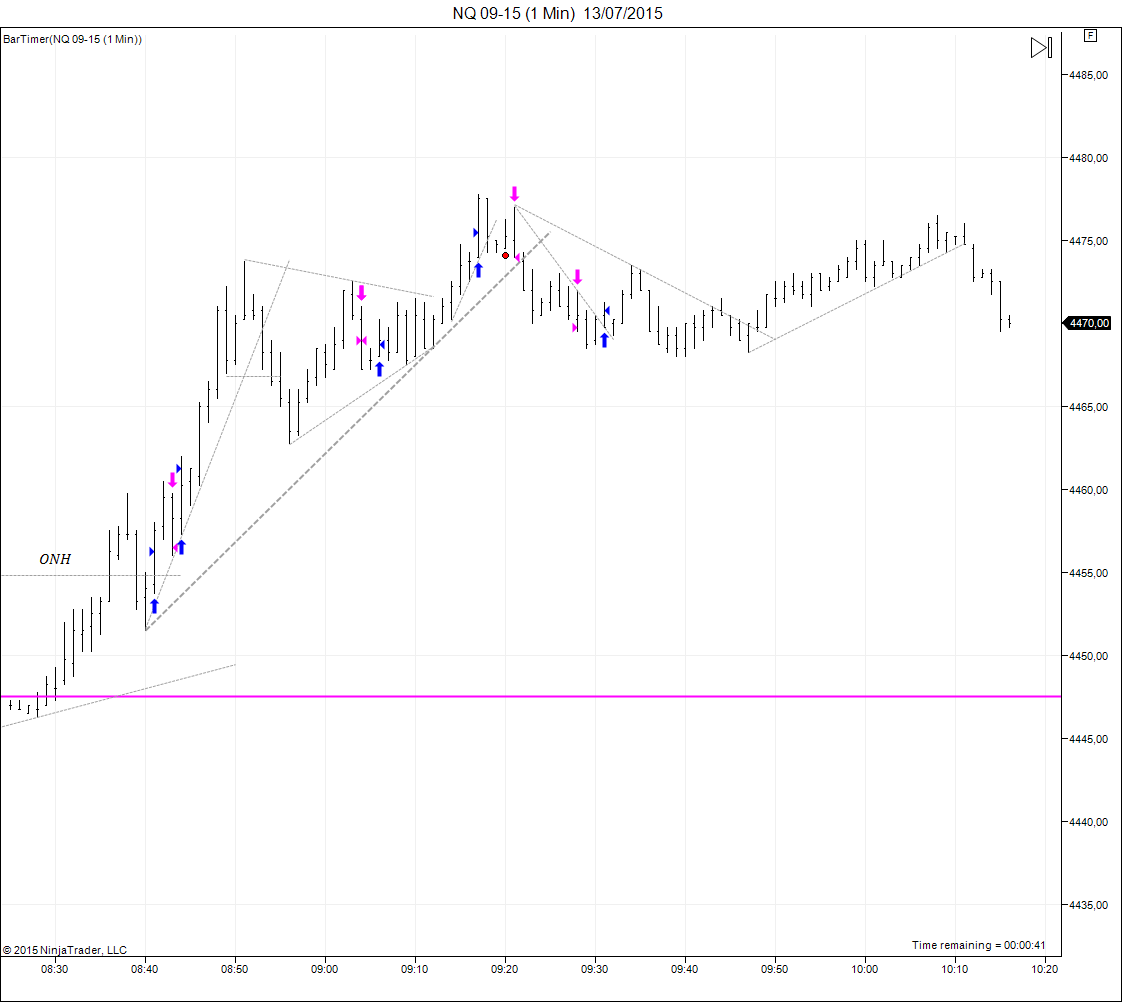This screenshot has height=1002, width=1122.
Task: Select the blue up arrow near the 09:31 bar
Action: 604,340
